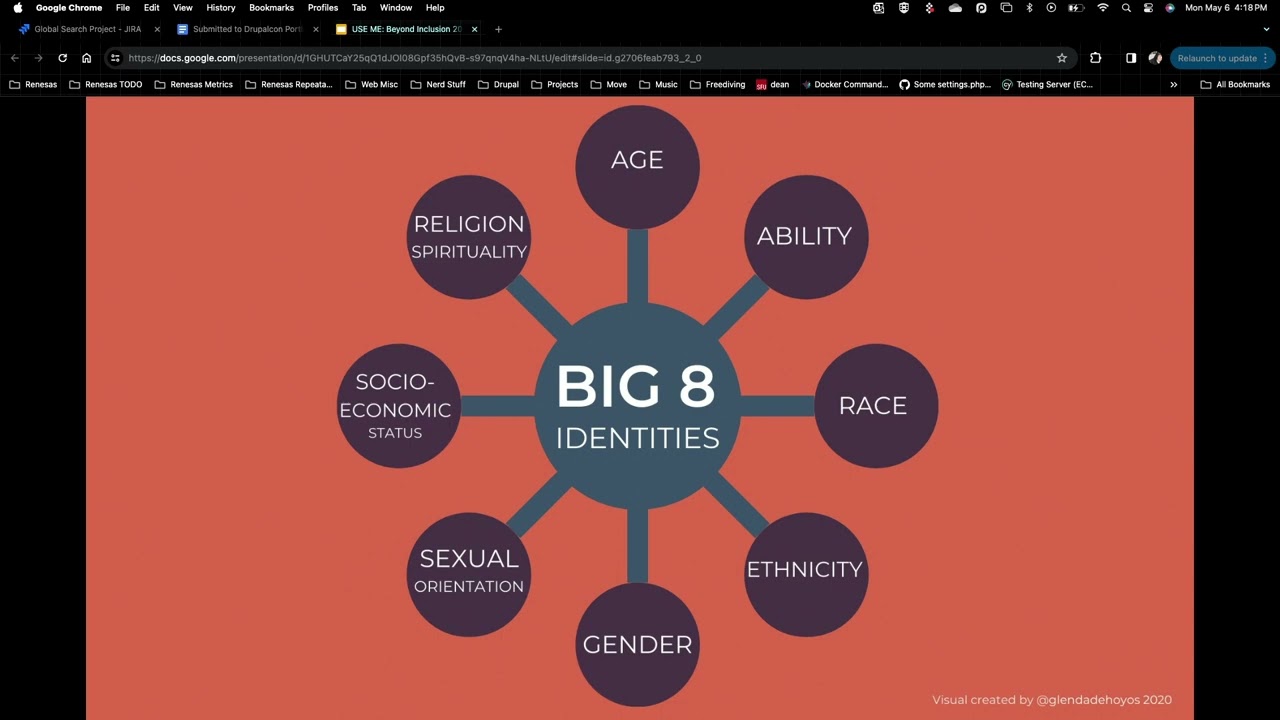The image size is (1280, 720).
Task: Open the Bluetooth menu bar icon
Action: click(1029, 7)
